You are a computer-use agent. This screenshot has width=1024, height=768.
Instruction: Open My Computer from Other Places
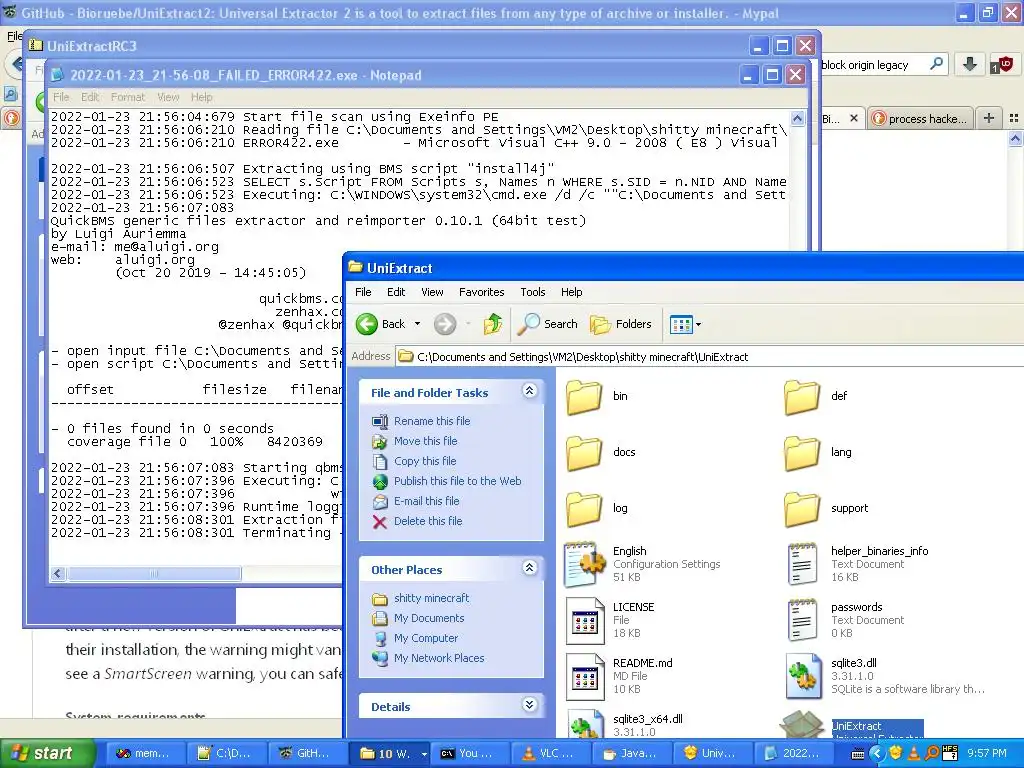[x=426, y=638]
